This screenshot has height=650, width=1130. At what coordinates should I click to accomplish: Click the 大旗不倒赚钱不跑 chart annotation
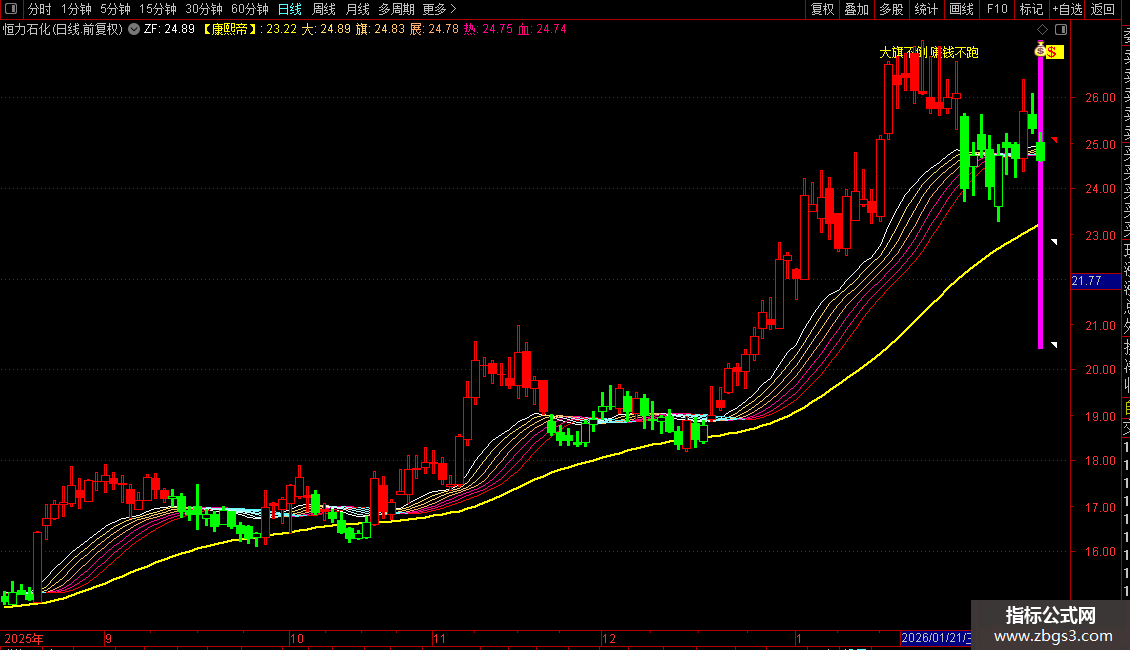click(929, 53)
